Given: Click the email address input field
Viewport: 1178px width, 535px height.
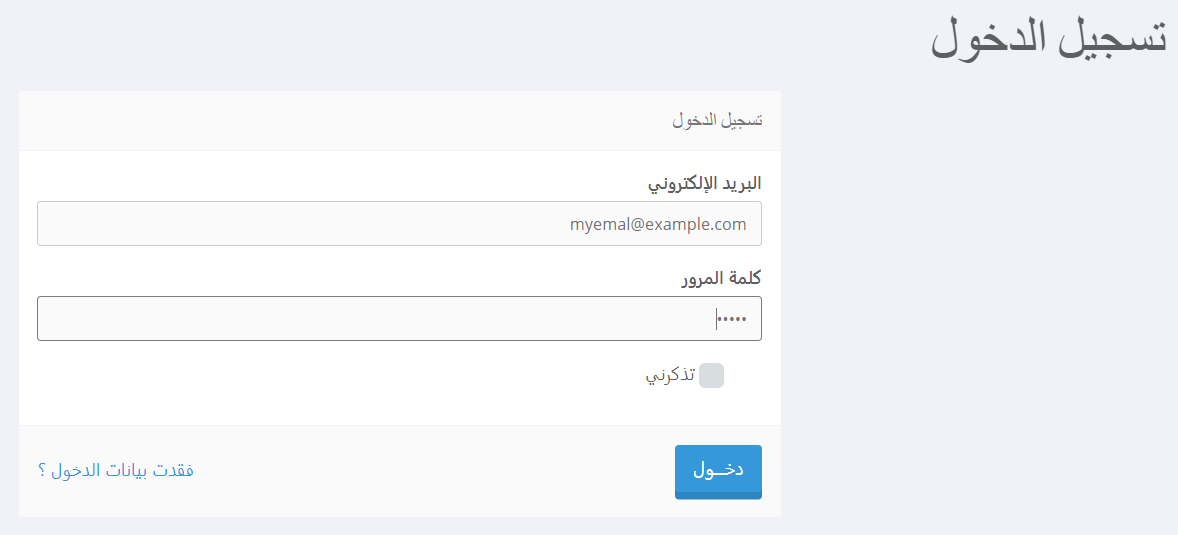Looking at the screenshot, I should pyautogui.click(x=399, y=224).
